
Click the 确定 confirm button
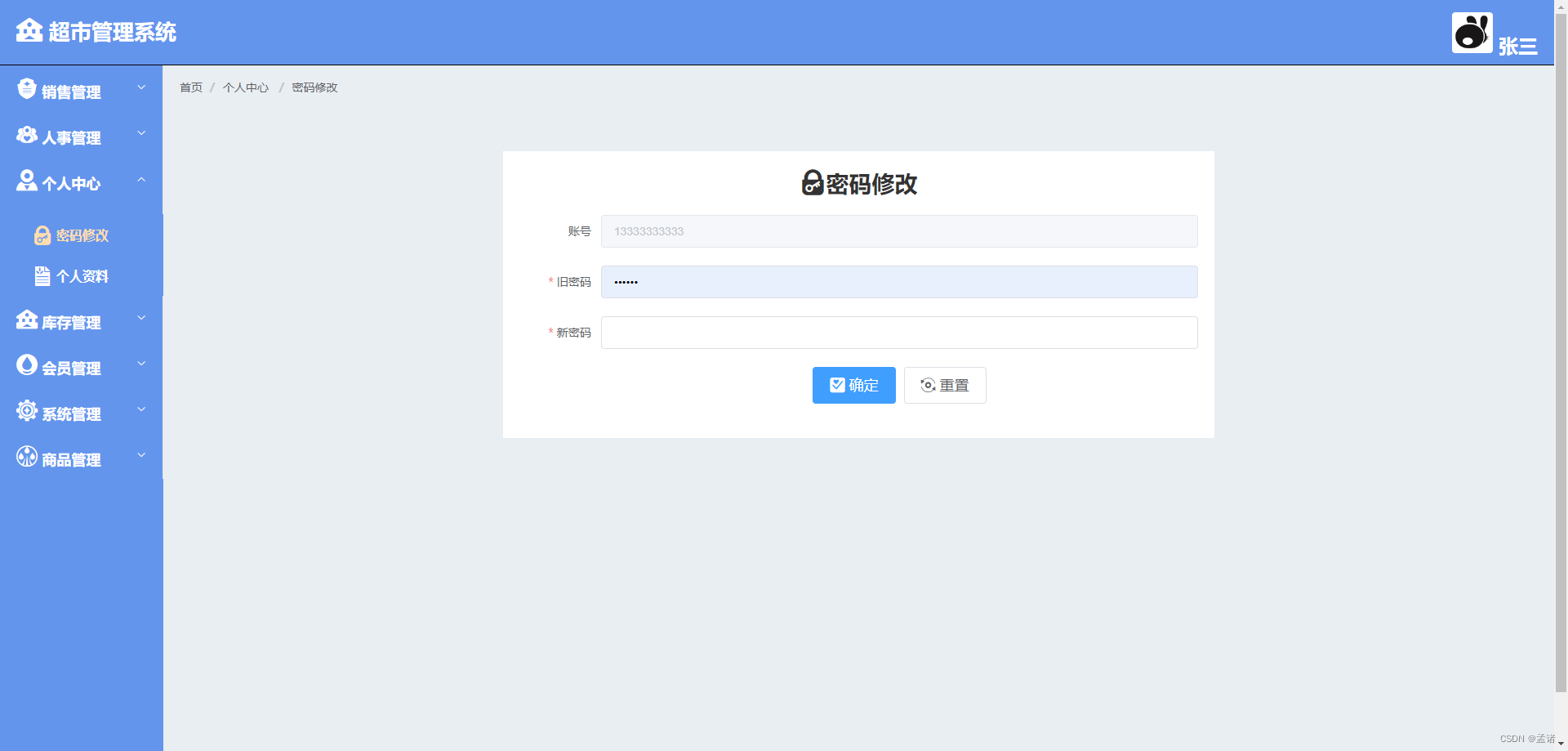853,385
